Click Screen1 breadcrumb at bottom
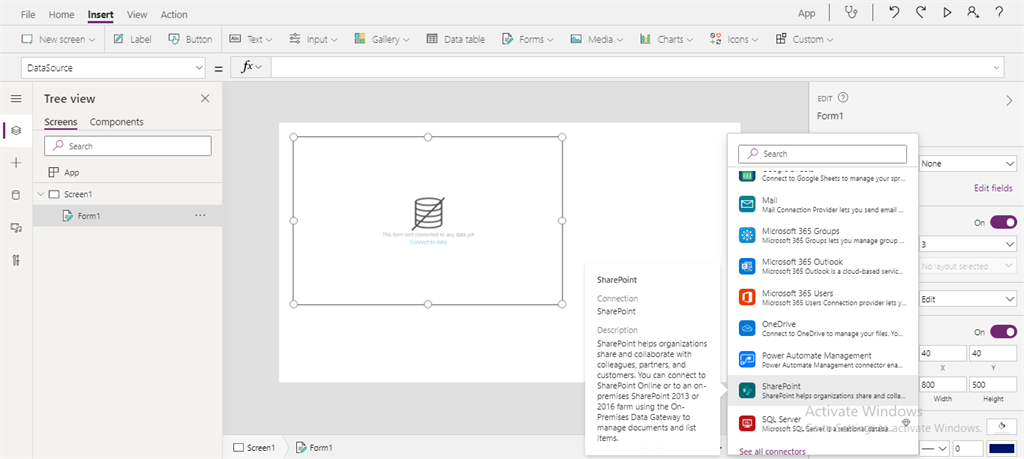 (254, 448)
